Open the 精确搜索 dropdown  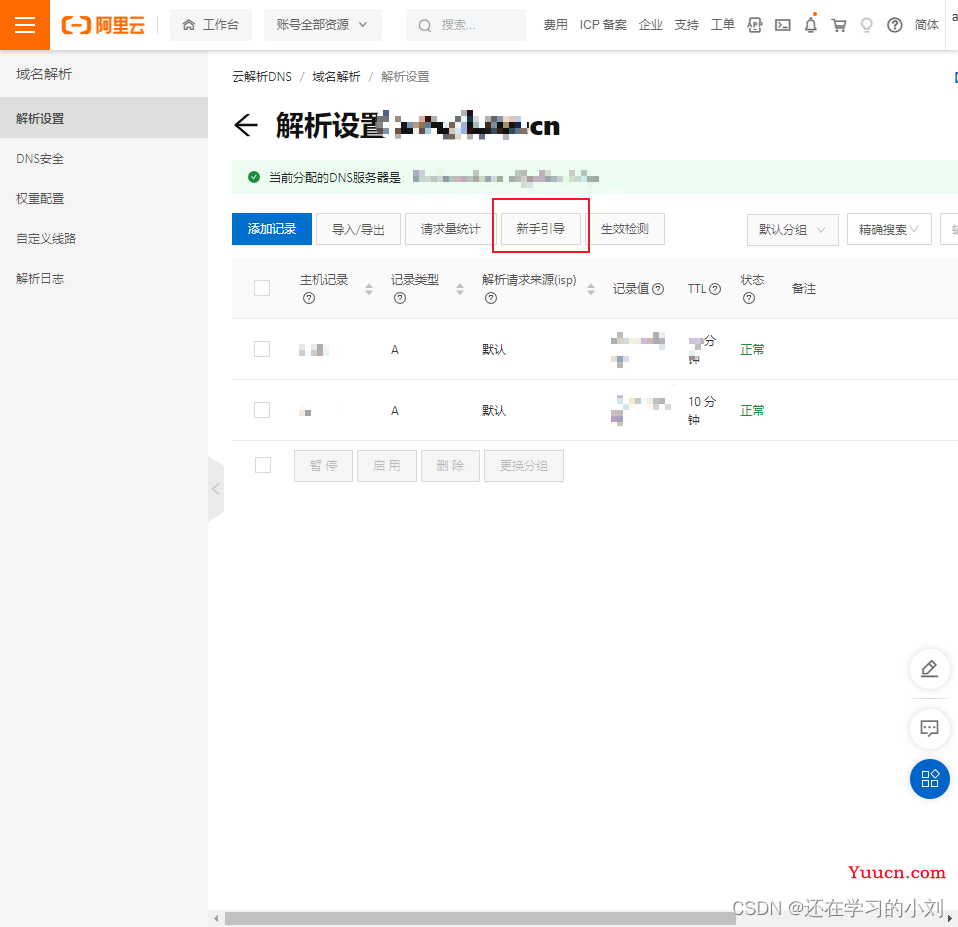[x=889, y=229]
